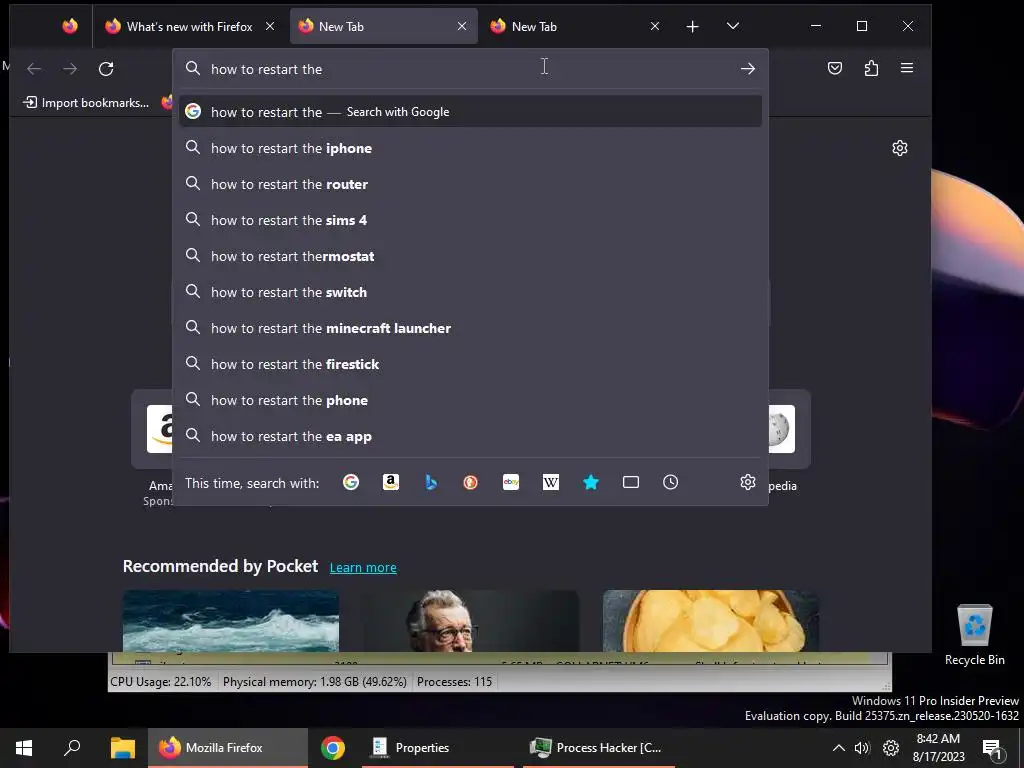This screenshot has width=1024, height=768.
Task: Click Mozilla Firefox taskbar button
Action: click(228, 748)
